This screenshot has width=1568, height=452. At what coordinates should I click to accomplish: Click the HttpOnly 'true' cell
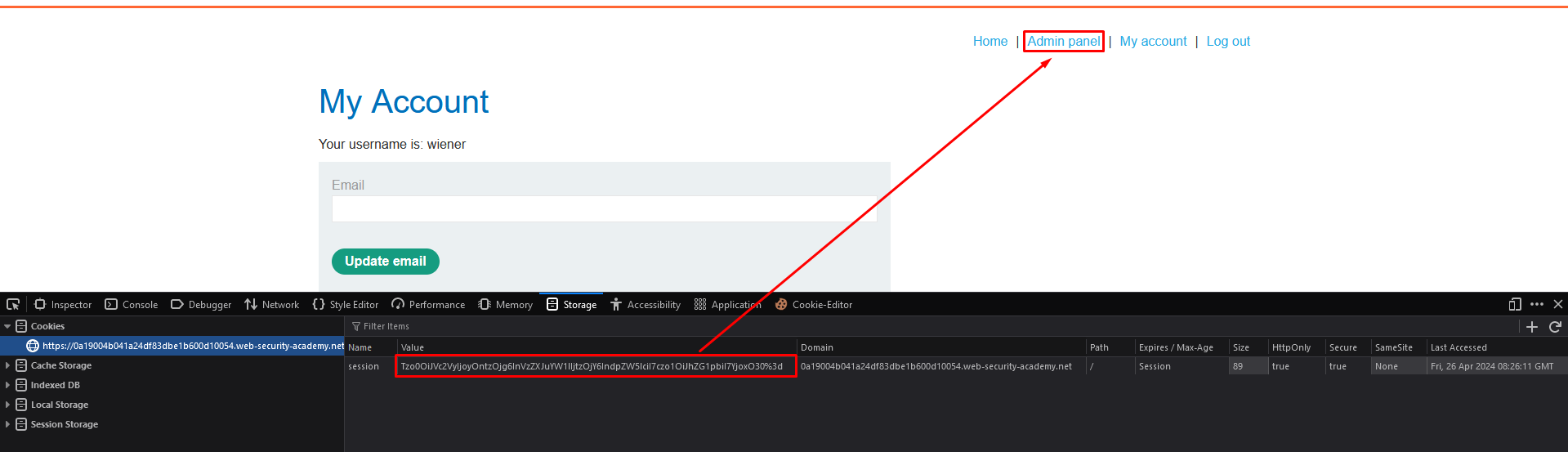click(x=1297, y=366)
